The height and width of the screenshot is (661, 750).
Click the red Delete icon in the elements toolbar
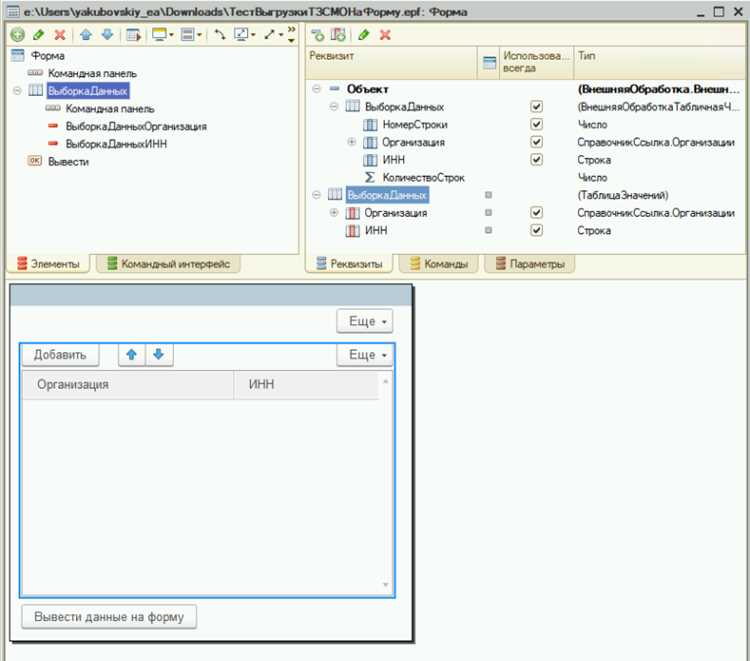point(60,34)
